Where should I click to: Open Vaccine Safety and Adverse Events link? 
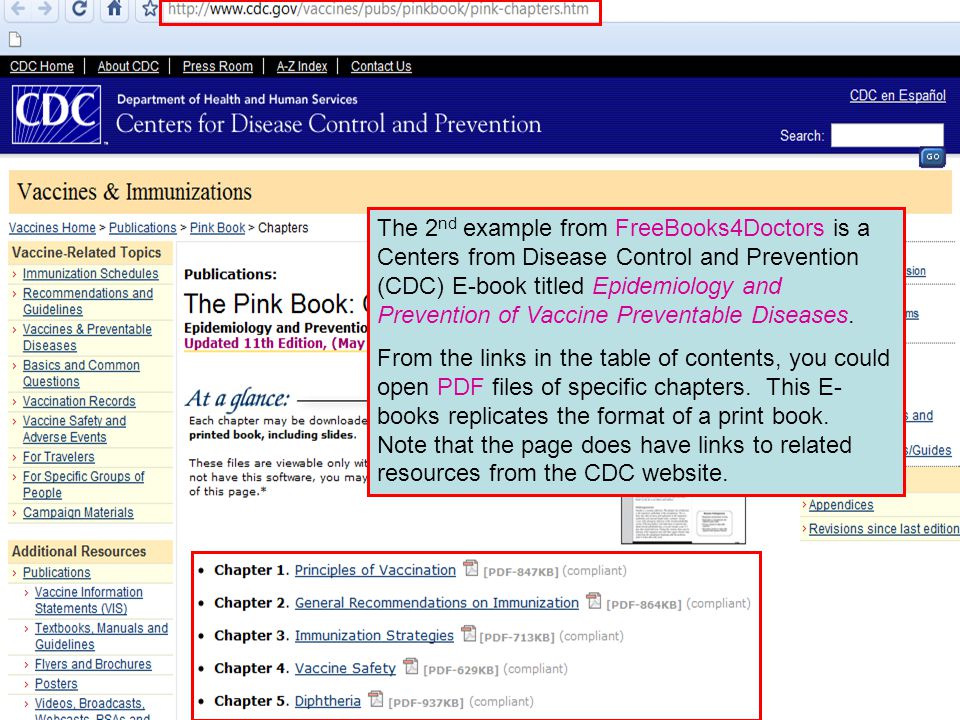[x=74, y=429]
